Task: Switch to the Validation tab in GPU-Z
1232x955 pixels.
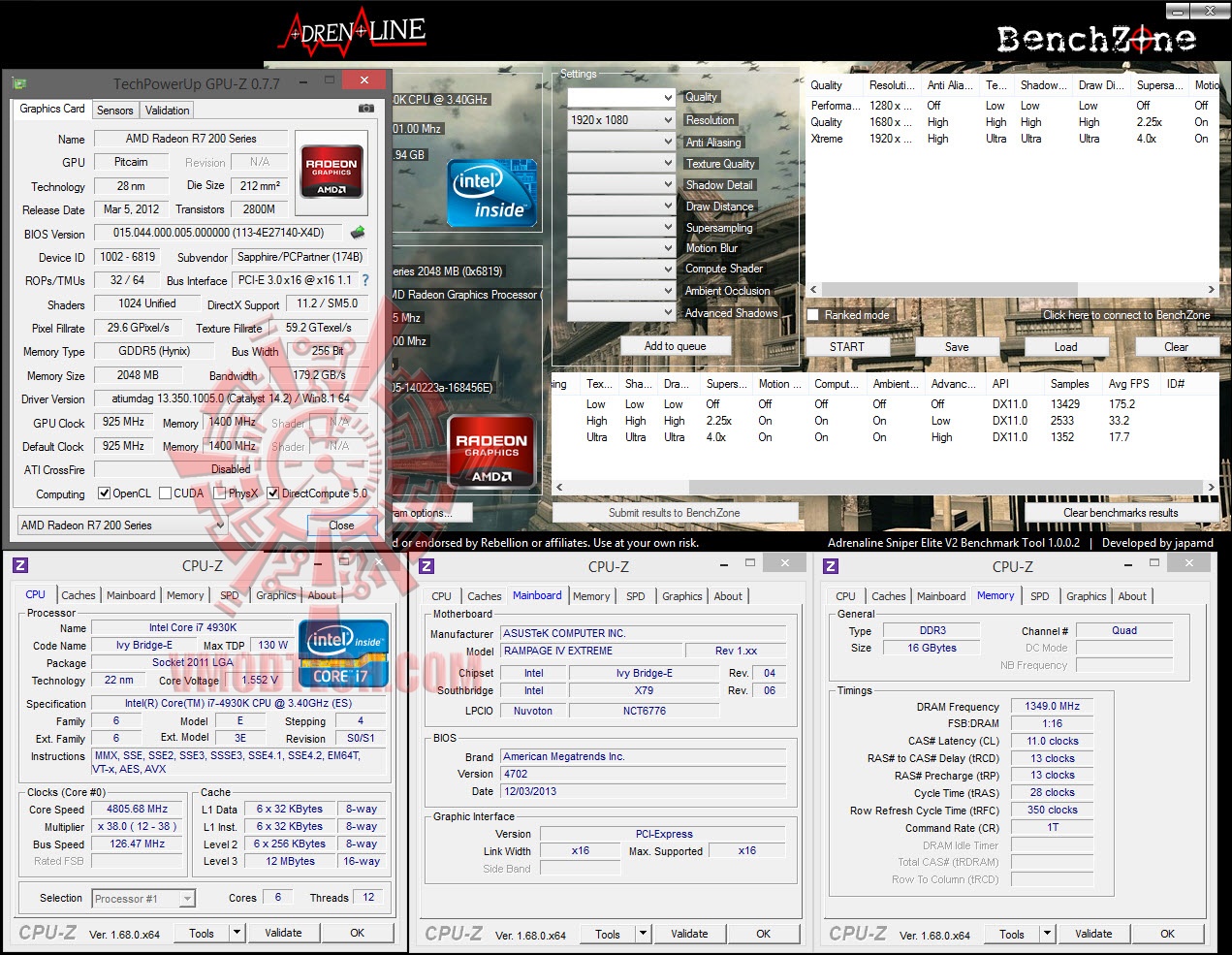Action: [168, 111]
